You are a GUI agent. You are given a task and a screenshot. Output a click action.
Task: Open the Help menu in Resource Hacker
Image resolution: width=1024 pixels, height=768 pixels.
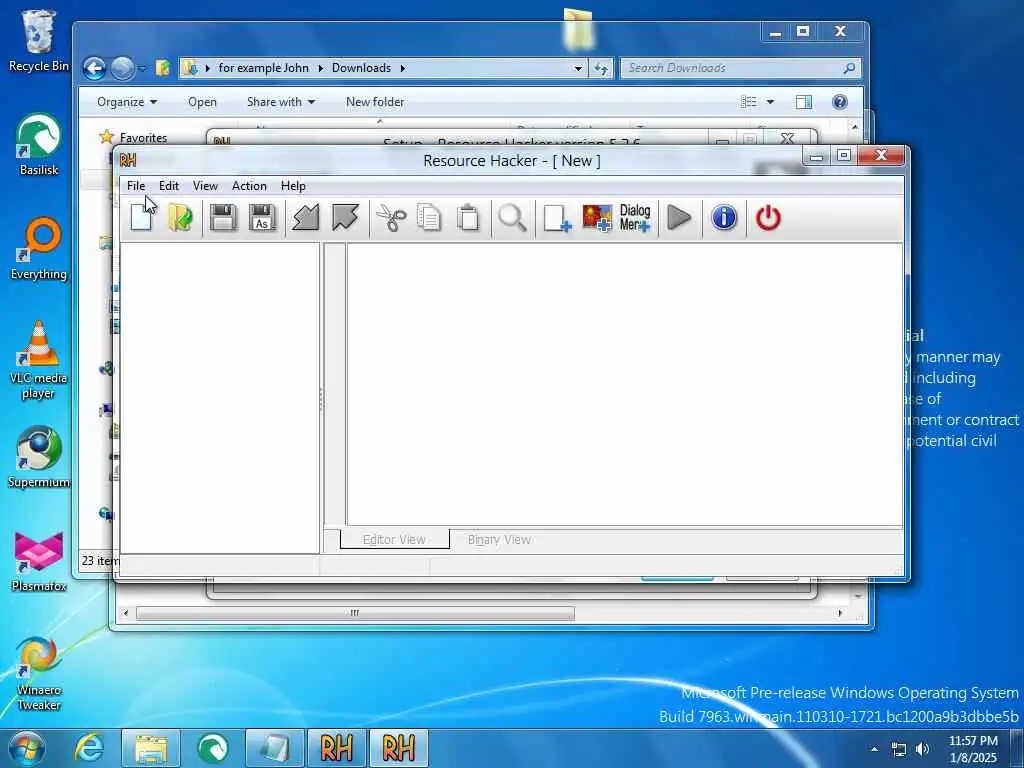(x=293, y=185)
